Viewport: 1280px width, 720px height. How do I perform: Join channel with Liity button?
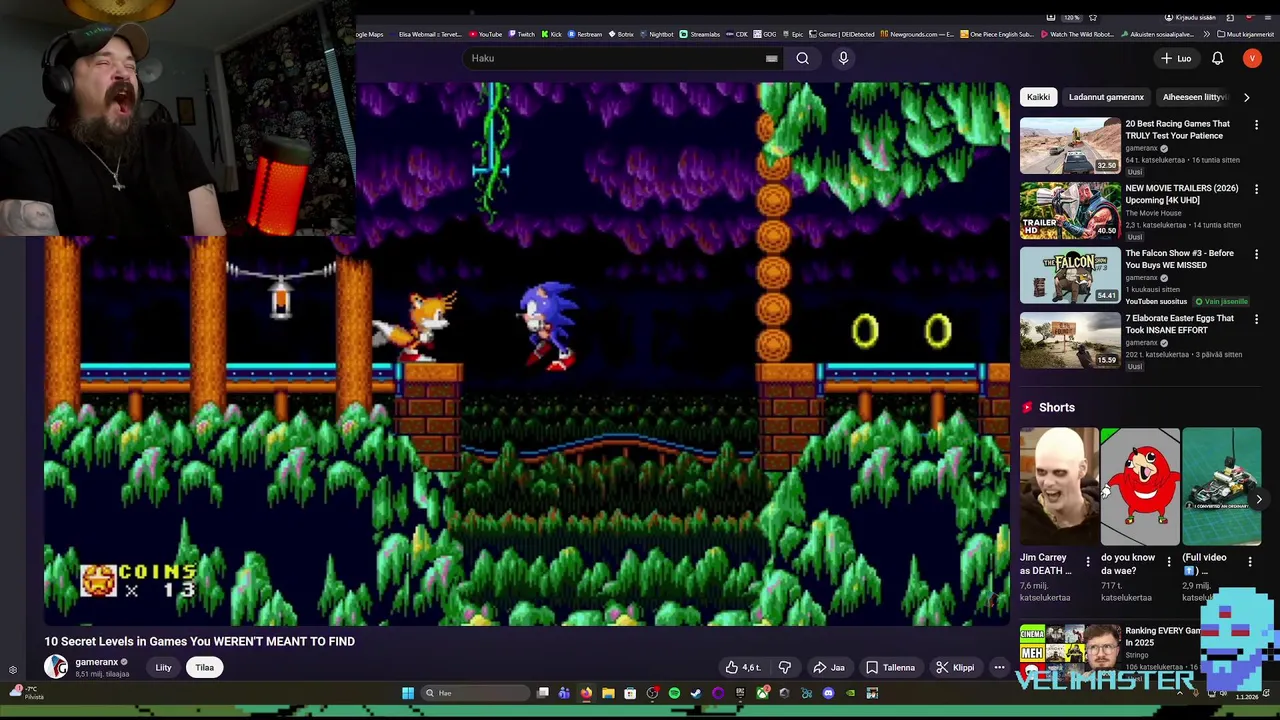coord(163,667)
